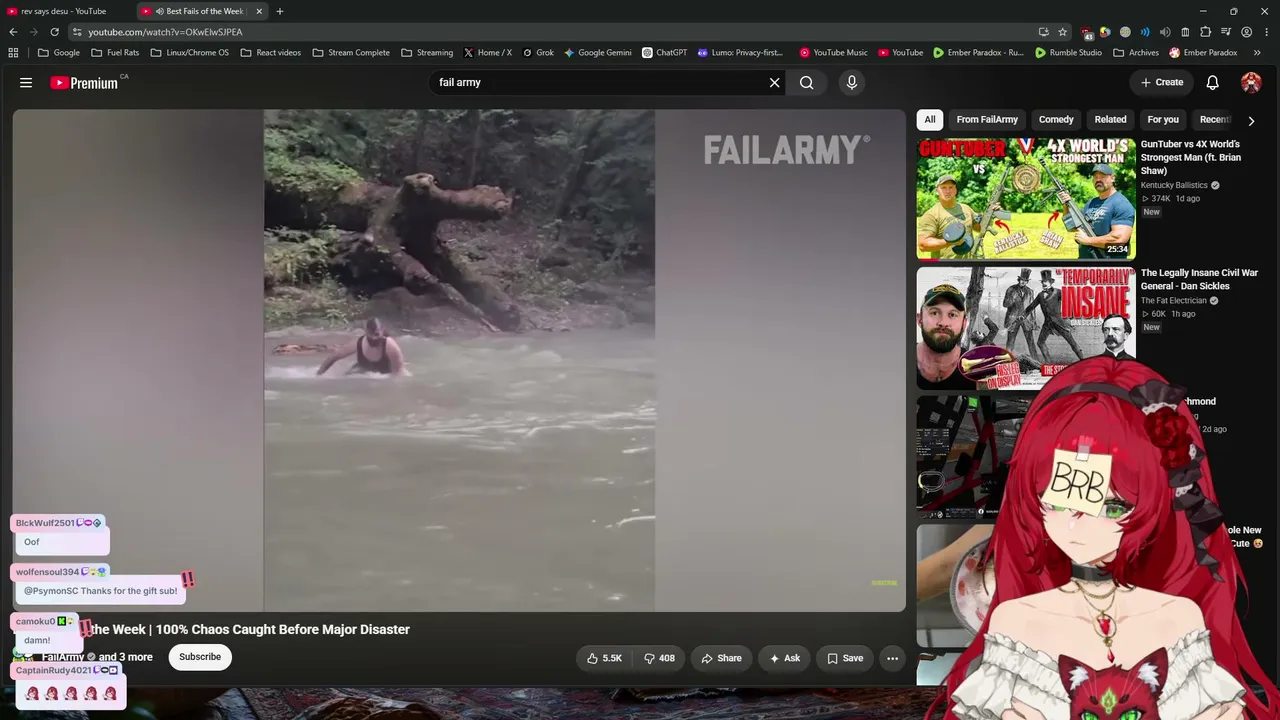Open the media controls button
1280x720 pixels.
click(x=1226, y=32)
